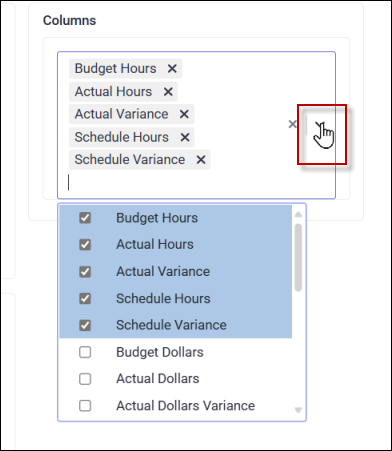Check the Actual Dollars Variance checkbox
This screenshot has width=392, height=451.
point(85,406)
